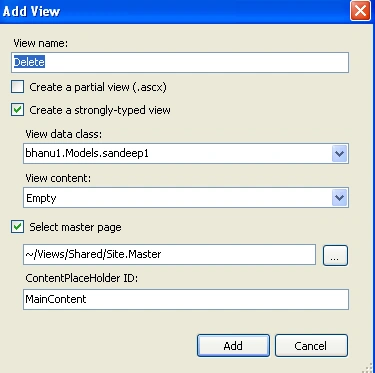The width and height of the screenshot is (375, 373).
Task: Browse for master page with ellipsis button
Action: (x=335, y=255)
